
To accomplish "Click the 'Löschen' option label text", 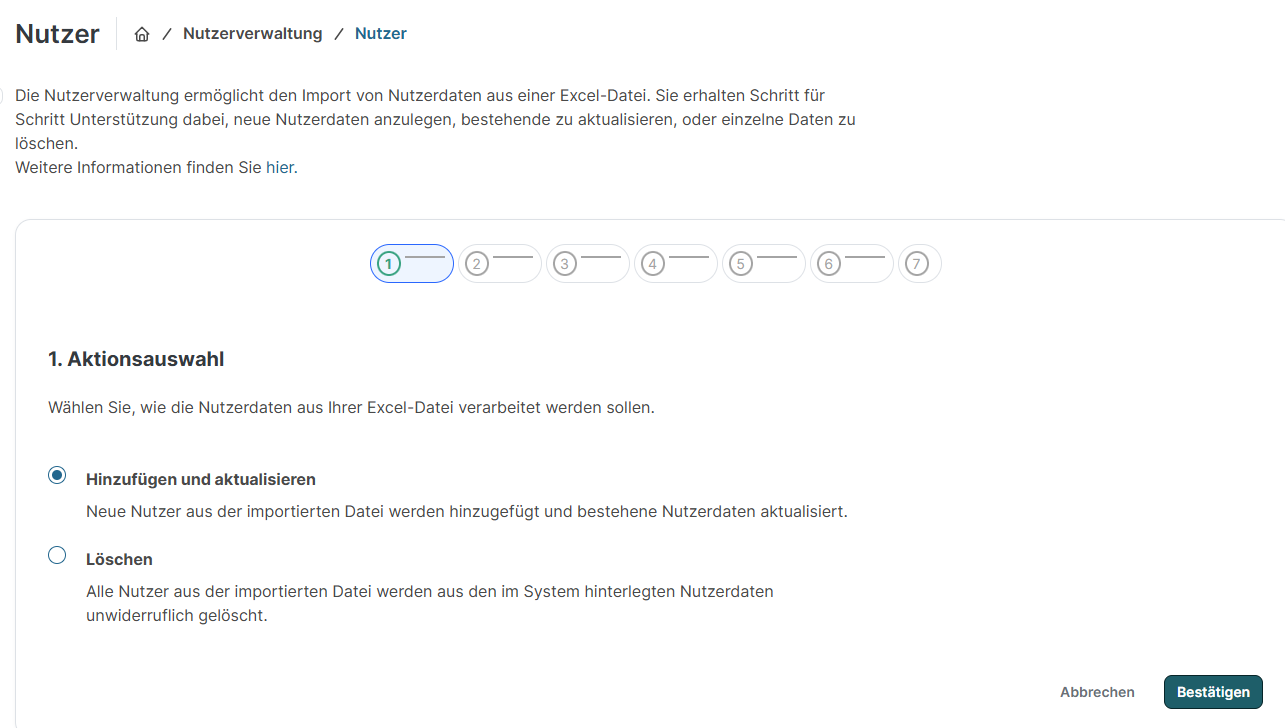I will [x=119, y=560].
